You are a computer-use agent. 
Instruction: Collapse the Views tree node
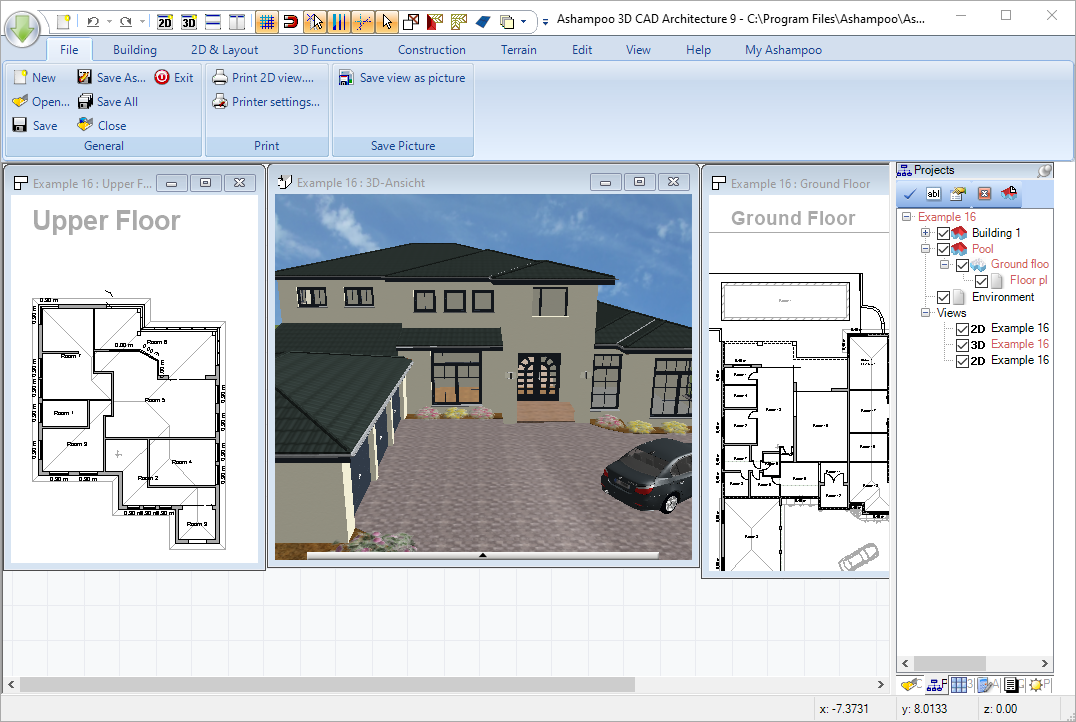pyautogui.click(x=925, y=312)
